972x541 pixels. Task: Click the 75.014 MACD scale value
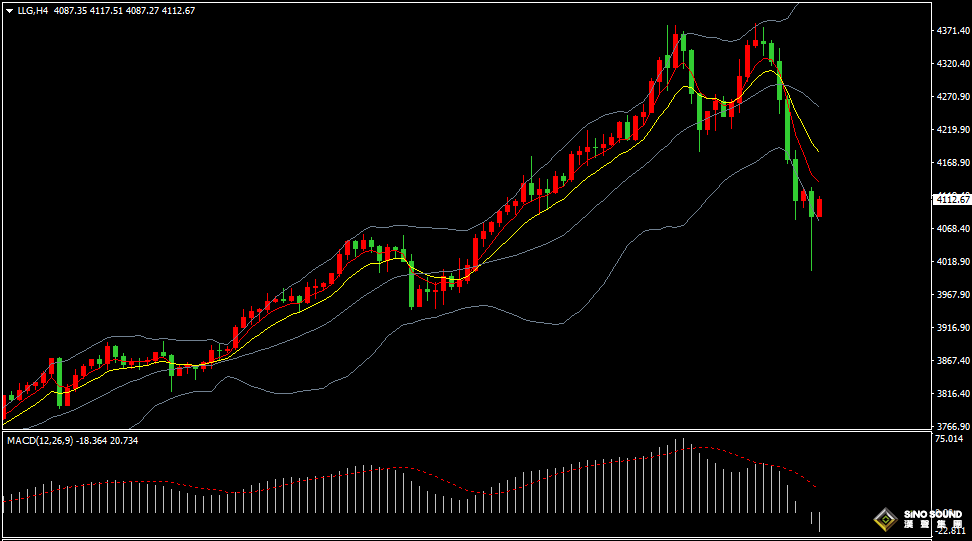(950, 438)
